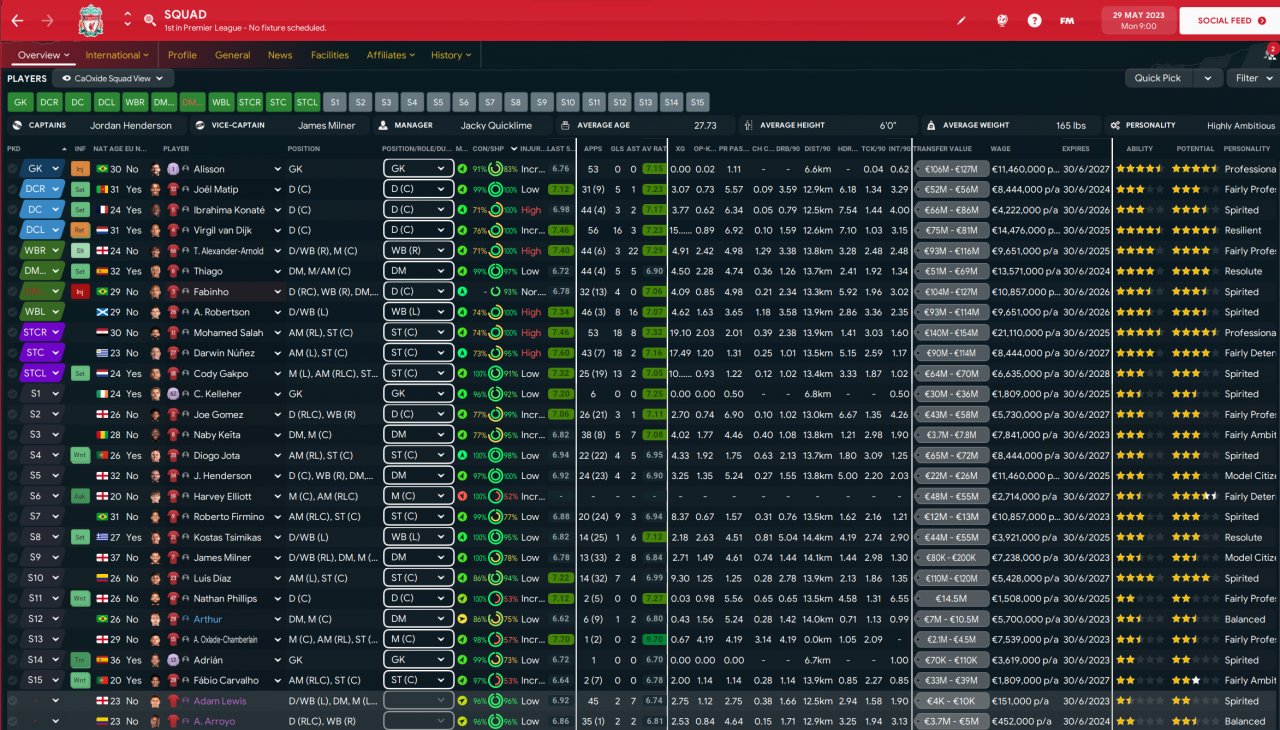
Task: Sort by the Apps column header
Action: tap(593, 148)
